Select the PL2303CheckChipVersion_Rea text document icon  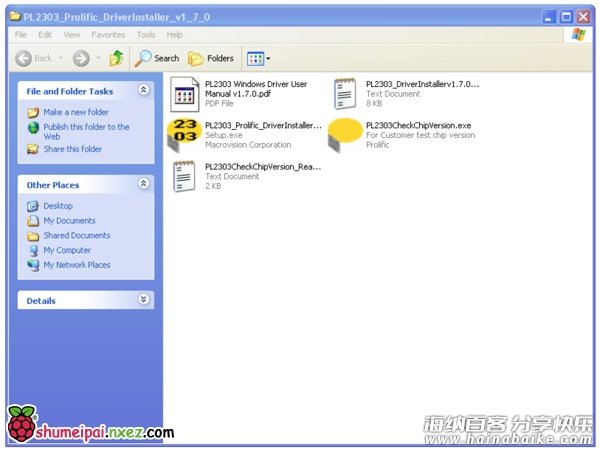184,176
